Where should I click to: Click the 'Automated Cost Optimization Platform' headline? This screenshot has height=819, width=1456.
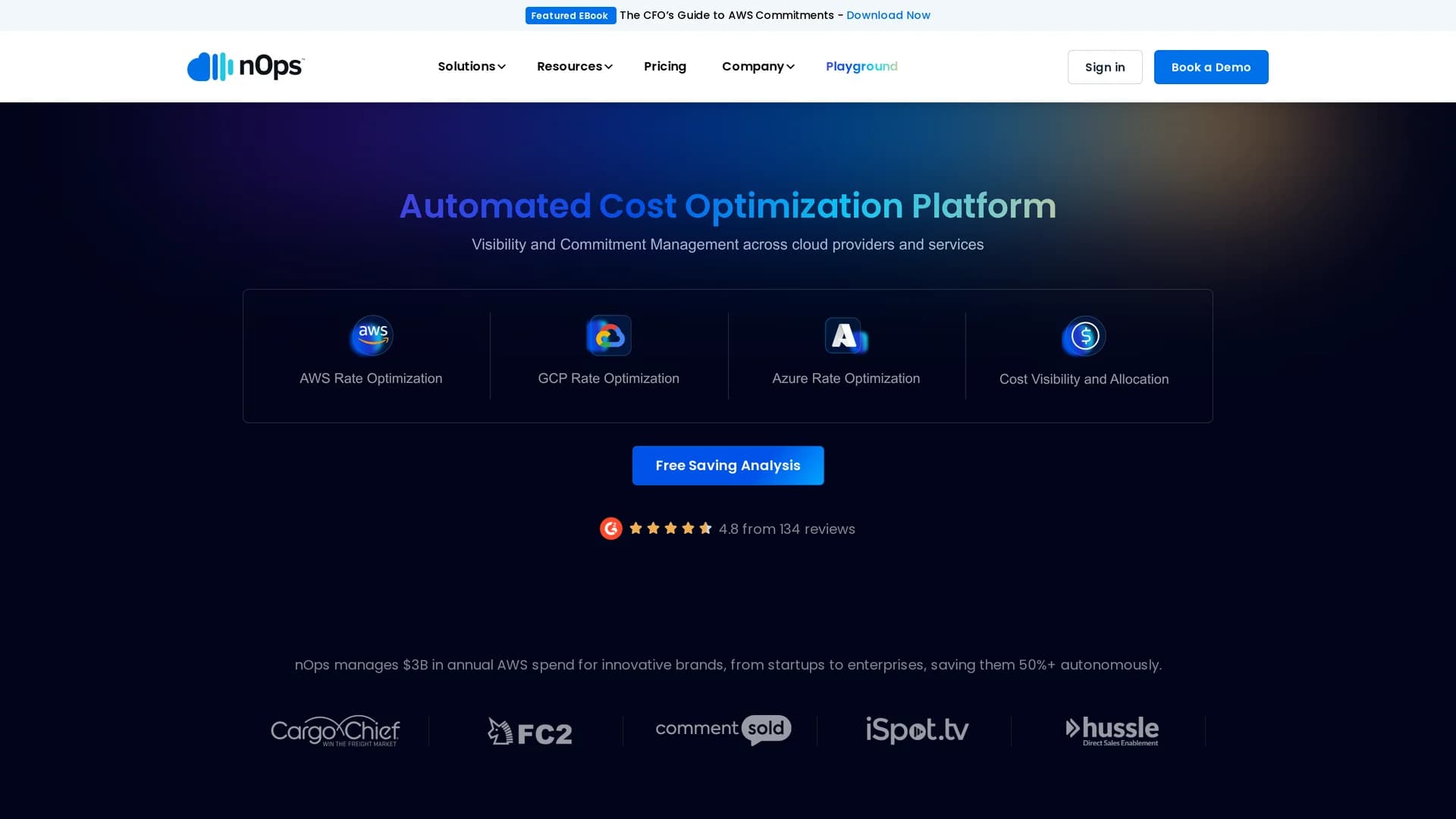pos(728,206)
